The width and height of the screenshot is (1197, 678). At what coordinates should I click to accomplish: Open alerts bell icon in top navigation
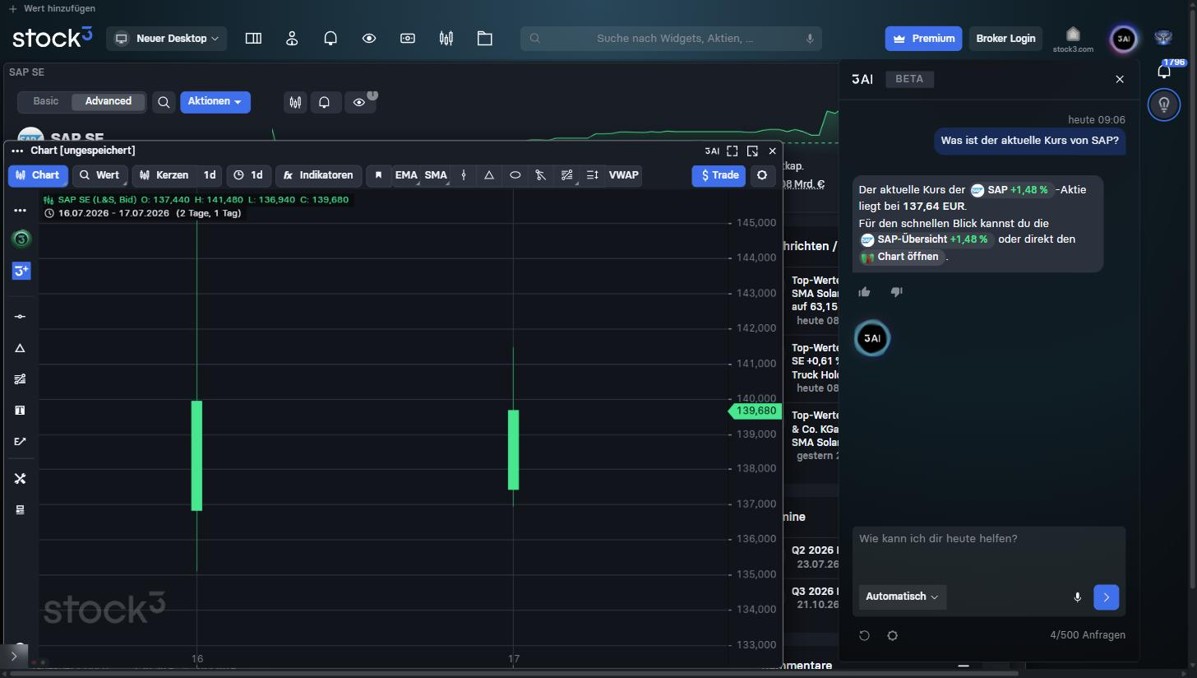point(331,38)
